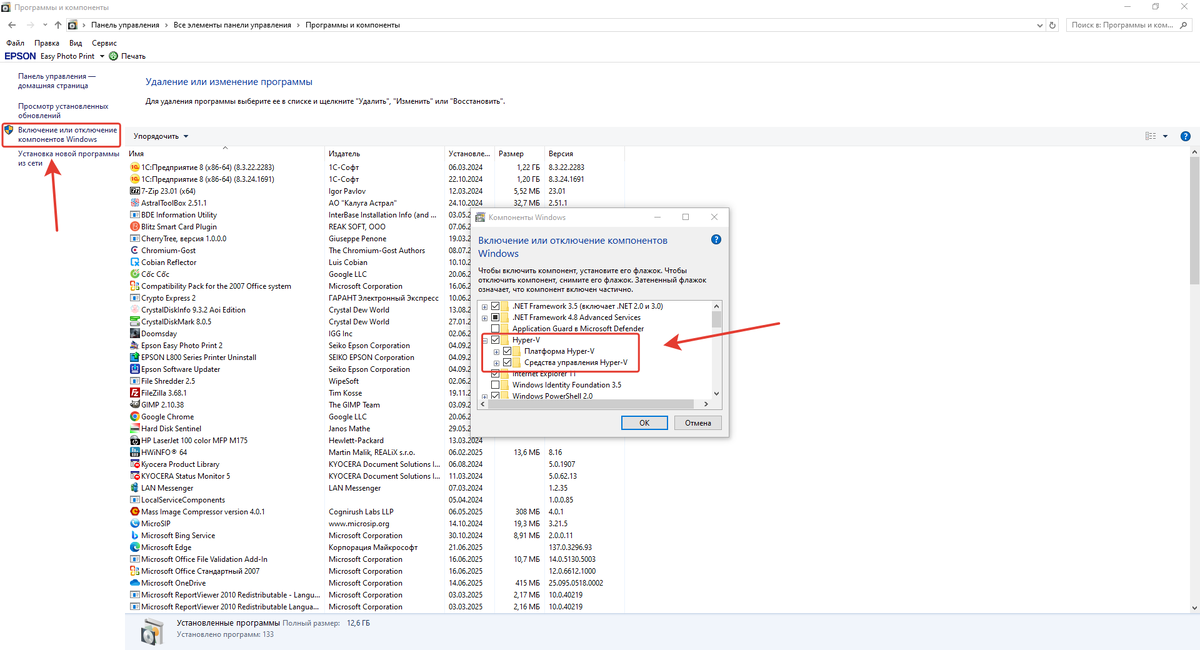
Task: Click the GIMP 2.10.38 icon
Action: click(x=135, y=404)
